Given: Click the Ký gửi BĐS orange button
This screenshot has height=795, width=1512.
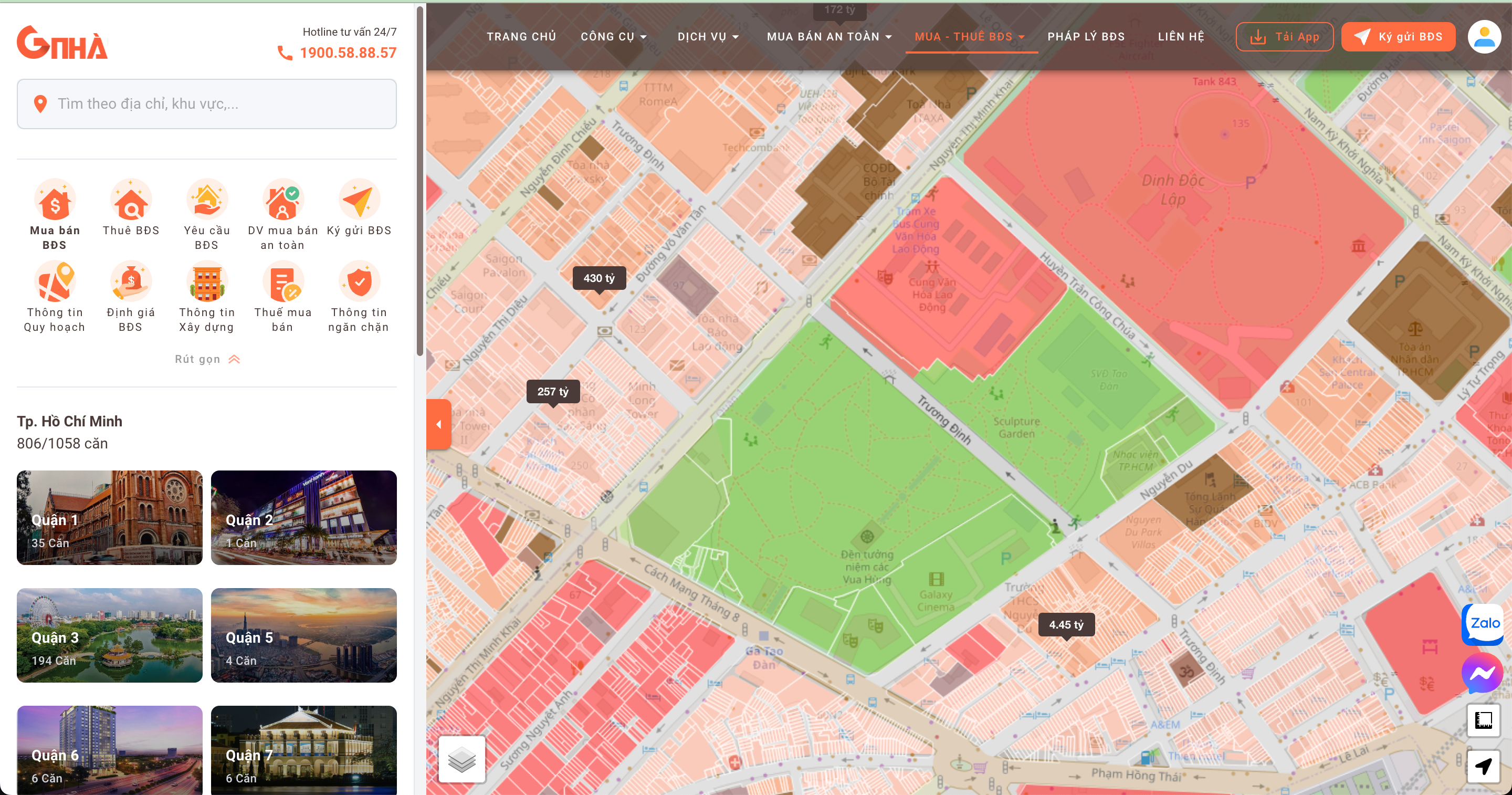Looking at the screenshot, I should (1398, 36).
